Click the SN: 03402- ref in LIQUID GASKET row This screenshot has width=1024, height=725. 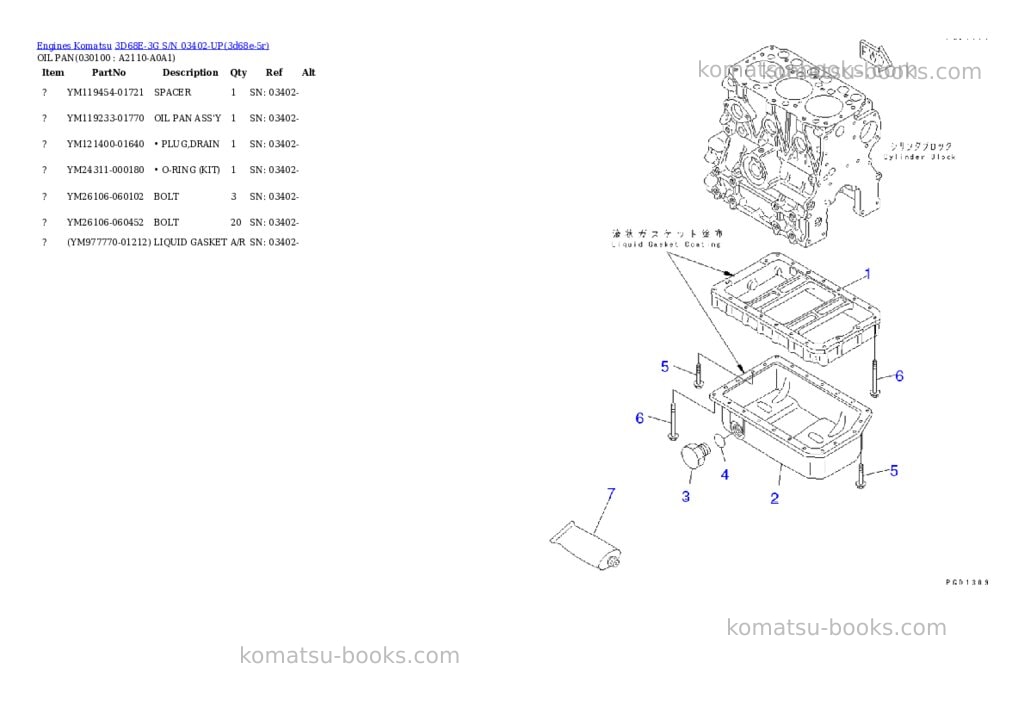[274, 242]
